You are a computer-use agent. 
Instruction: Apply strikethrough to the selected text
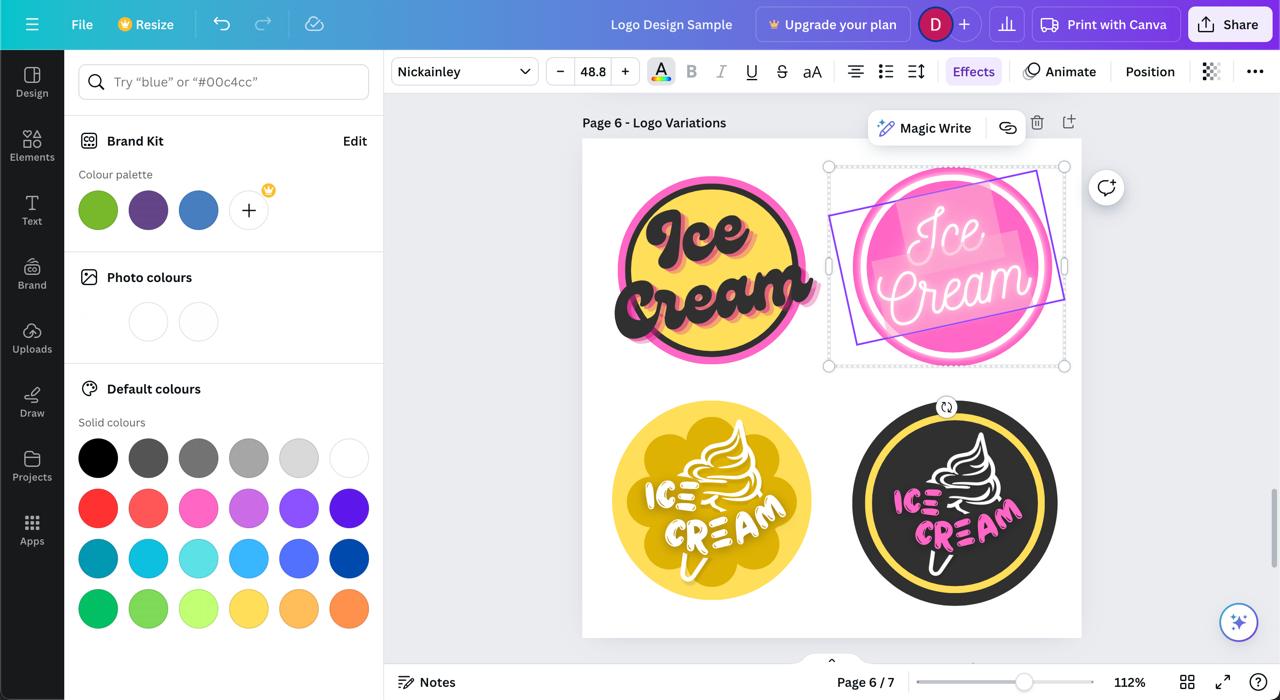[782, 71]
